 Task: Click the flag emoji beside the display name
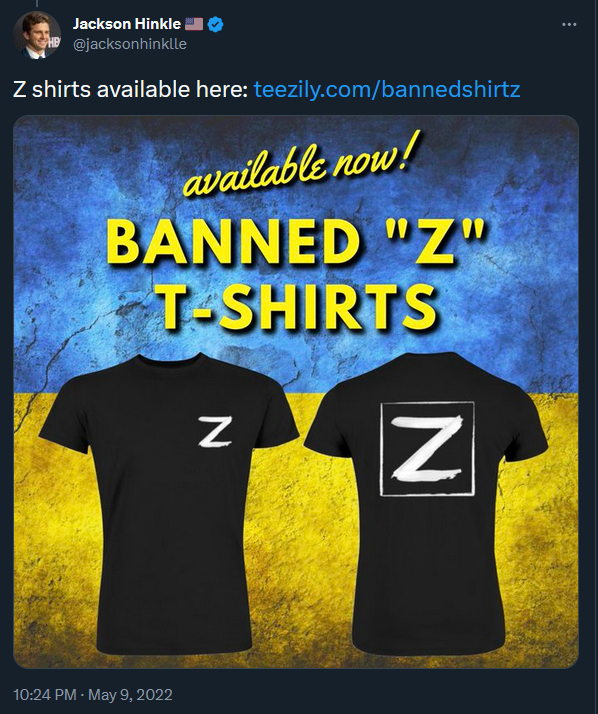(x=194, y=24)
